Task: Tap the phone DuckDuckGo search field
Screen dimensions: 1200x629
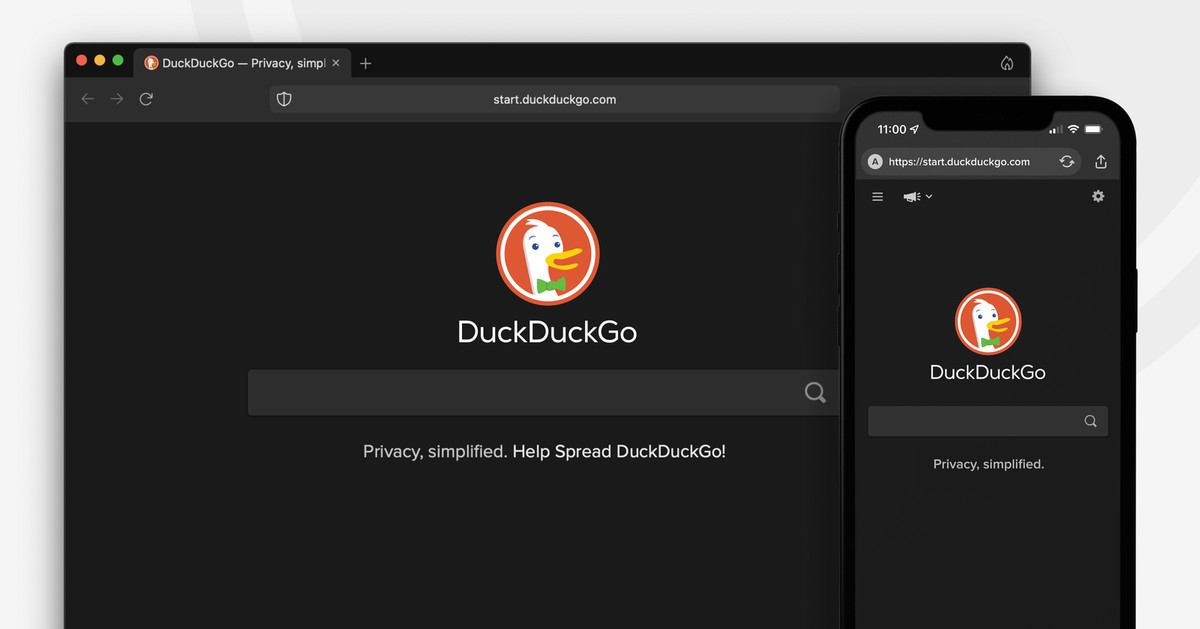Action: pos(988,421)
